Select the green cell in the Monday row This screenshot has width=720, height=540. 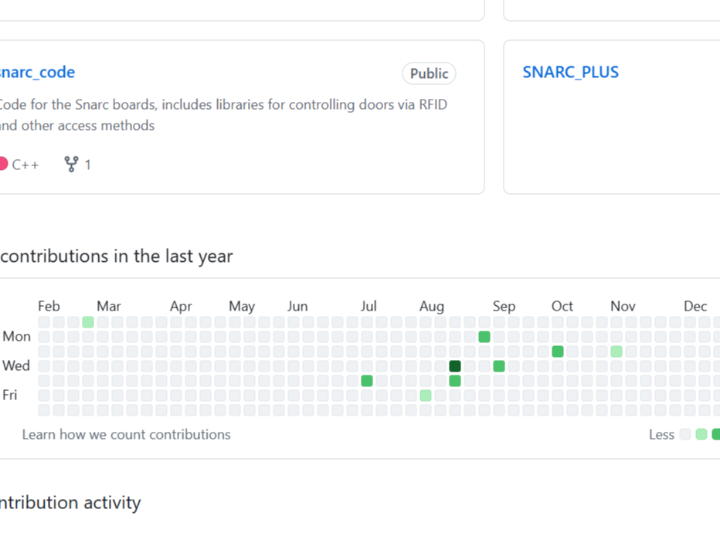pos(484,337)
